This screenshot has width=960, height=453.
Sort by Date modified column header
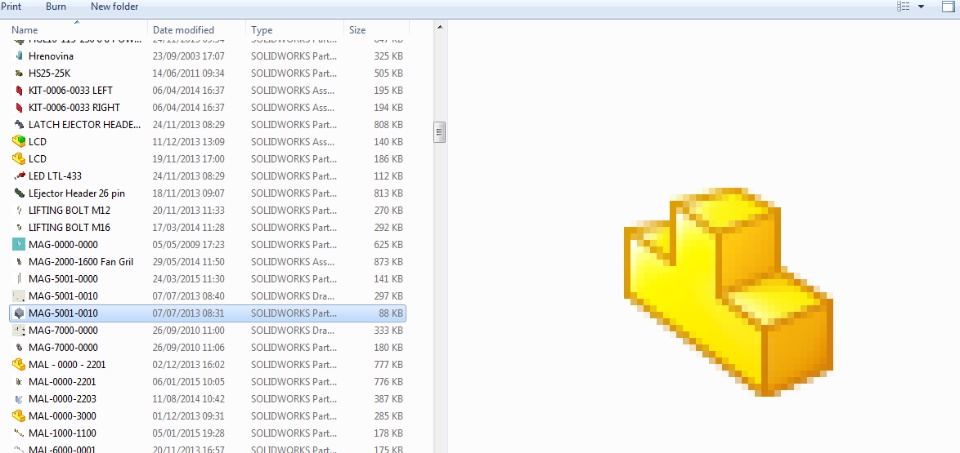pyautogui.click(x=184, y=29)
